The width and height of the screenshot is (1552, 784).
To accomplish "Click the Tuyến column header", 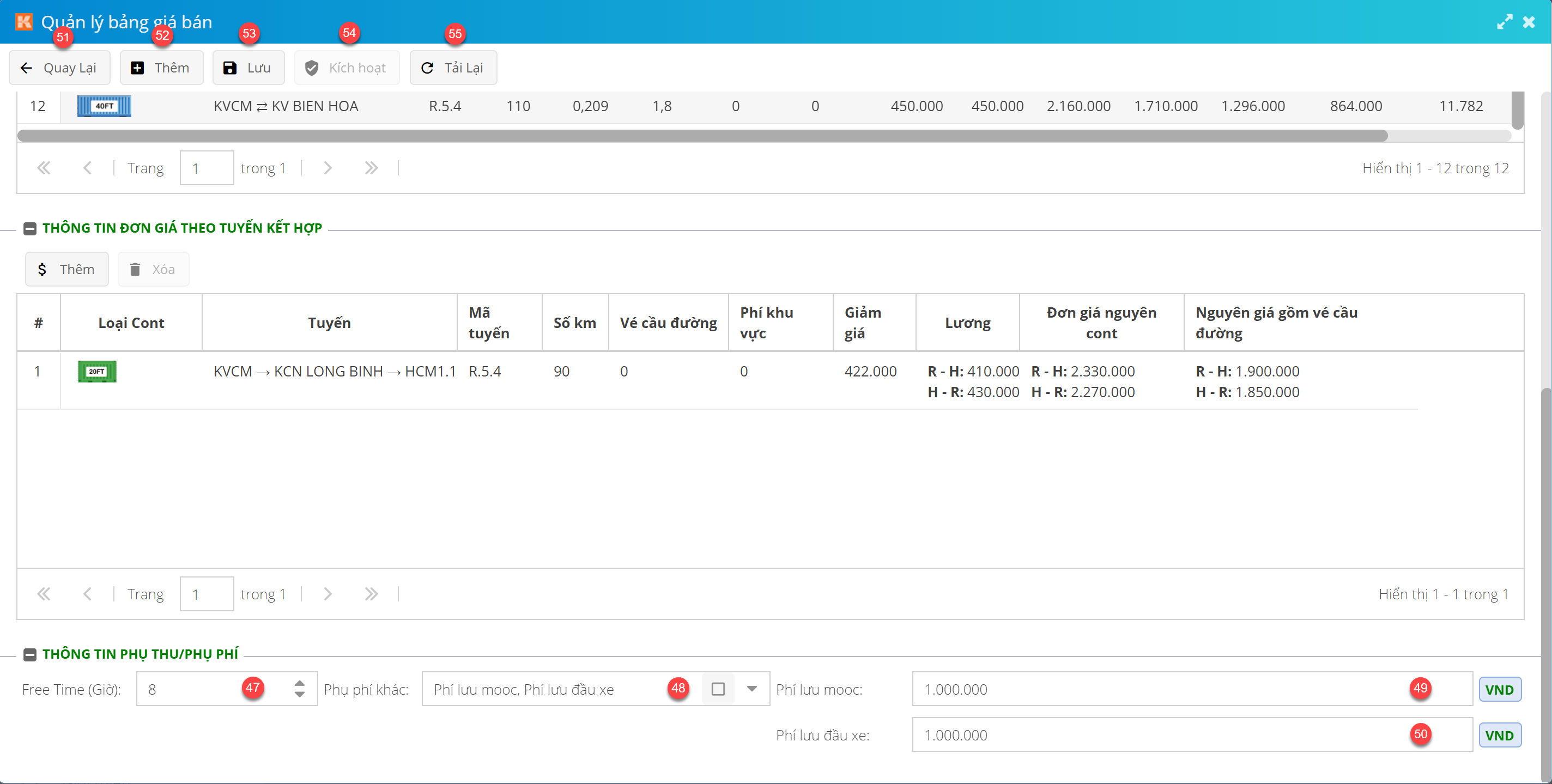I will (329, 323).
